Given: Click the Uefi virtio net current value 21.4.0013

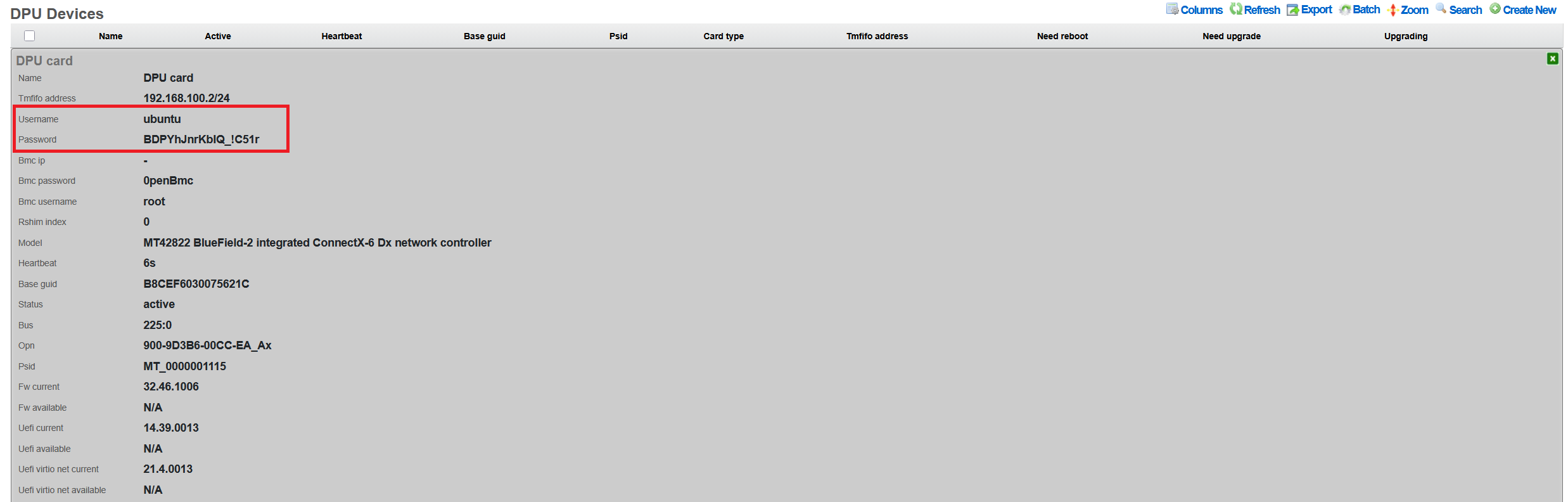Looking at the screenshot, I should point(168,469).
